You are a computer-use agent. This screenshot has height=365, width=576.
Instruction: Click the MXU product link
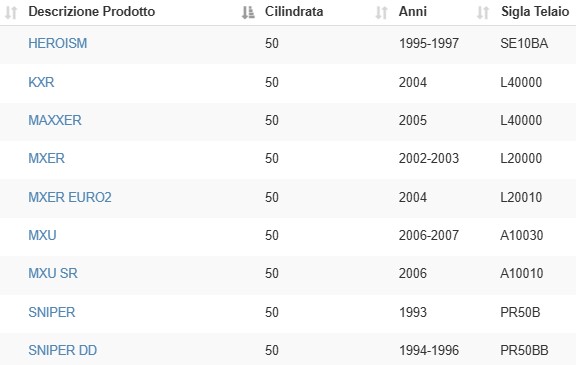[42, 235]
